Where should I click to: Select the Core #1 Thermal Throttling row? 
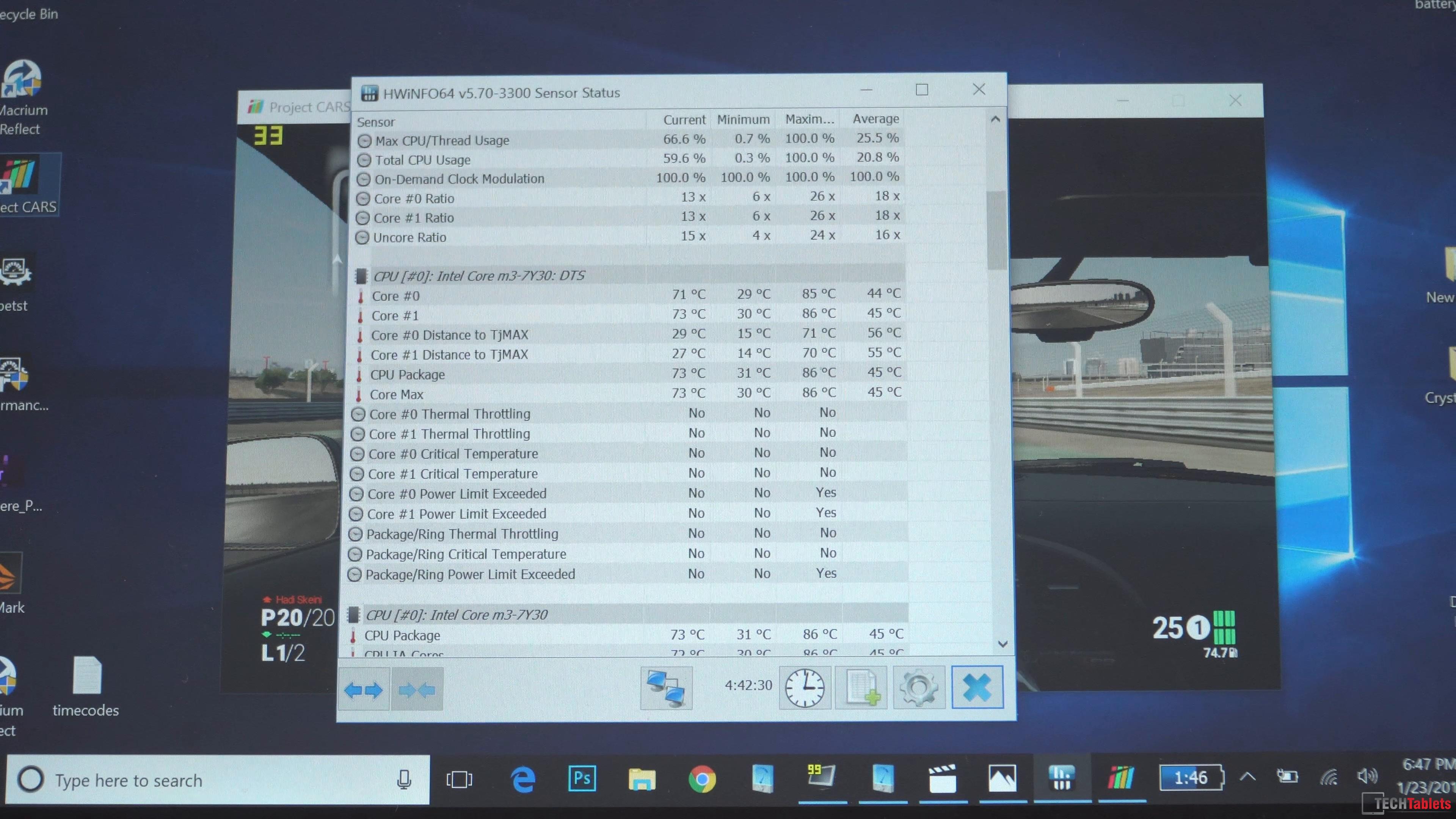point(629,433)
